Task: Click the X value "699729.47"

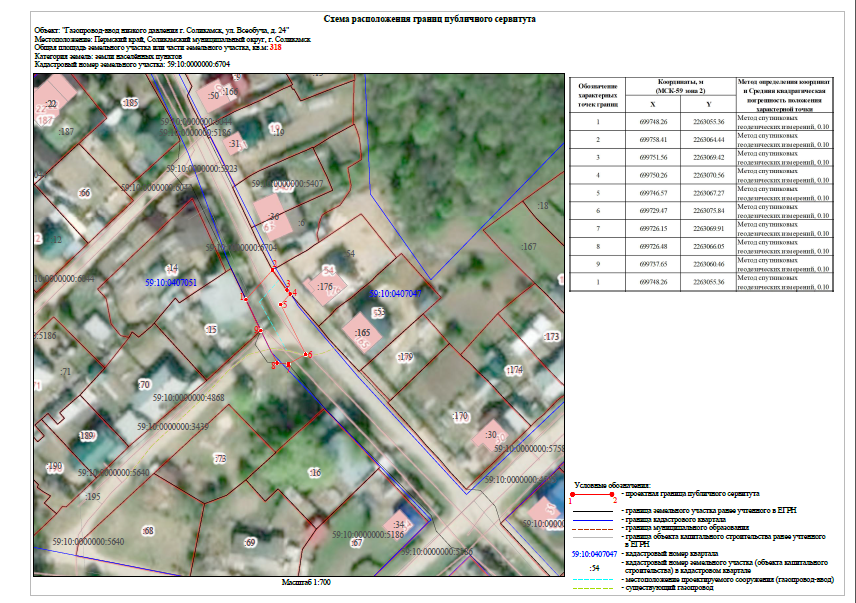Action: pos(653,211)
